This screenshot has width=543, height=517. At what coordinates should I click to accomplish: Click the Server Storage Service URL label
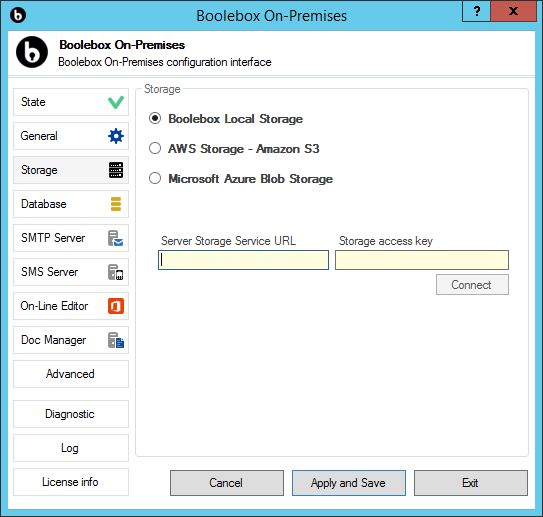tap(228, 241)
